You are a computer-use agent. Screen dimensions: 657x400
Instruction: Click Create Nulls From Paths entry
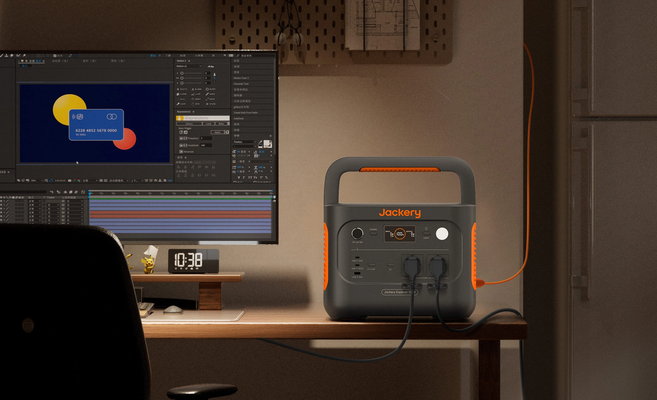tap(246, 113)
